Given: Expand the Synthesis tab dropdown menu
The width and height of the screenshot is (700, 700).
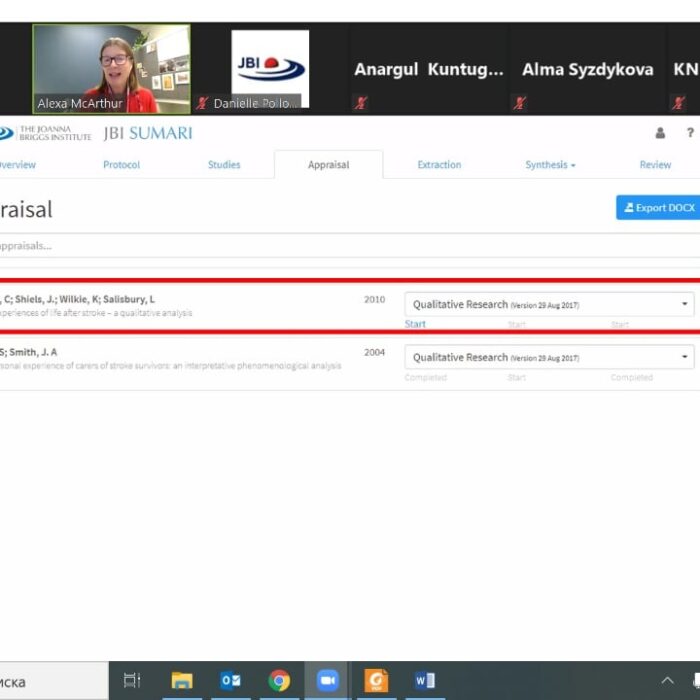Looking at the screenshot, I should (550, 165).
